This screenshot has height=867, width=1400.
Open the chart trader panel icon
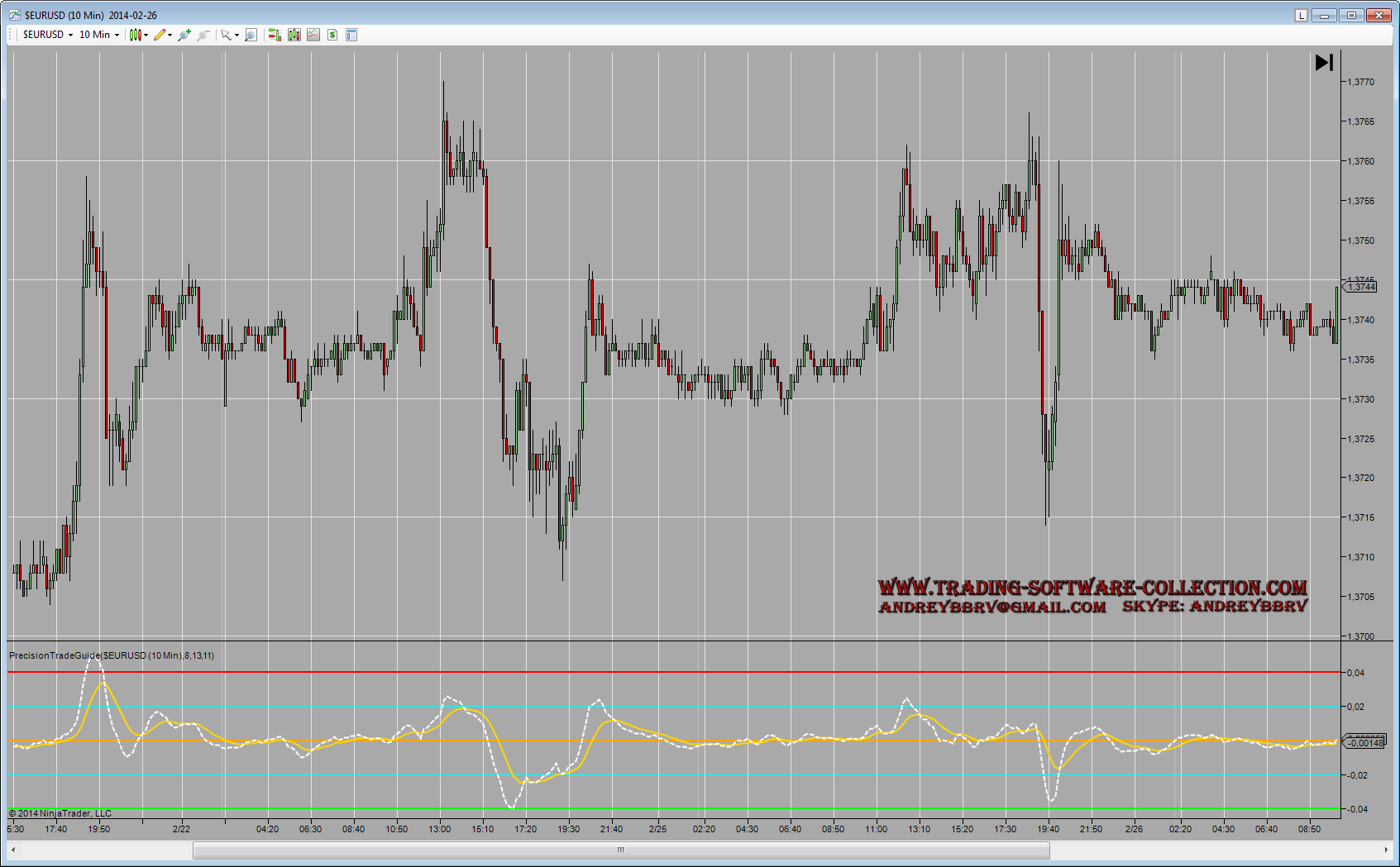coord(275,35)
